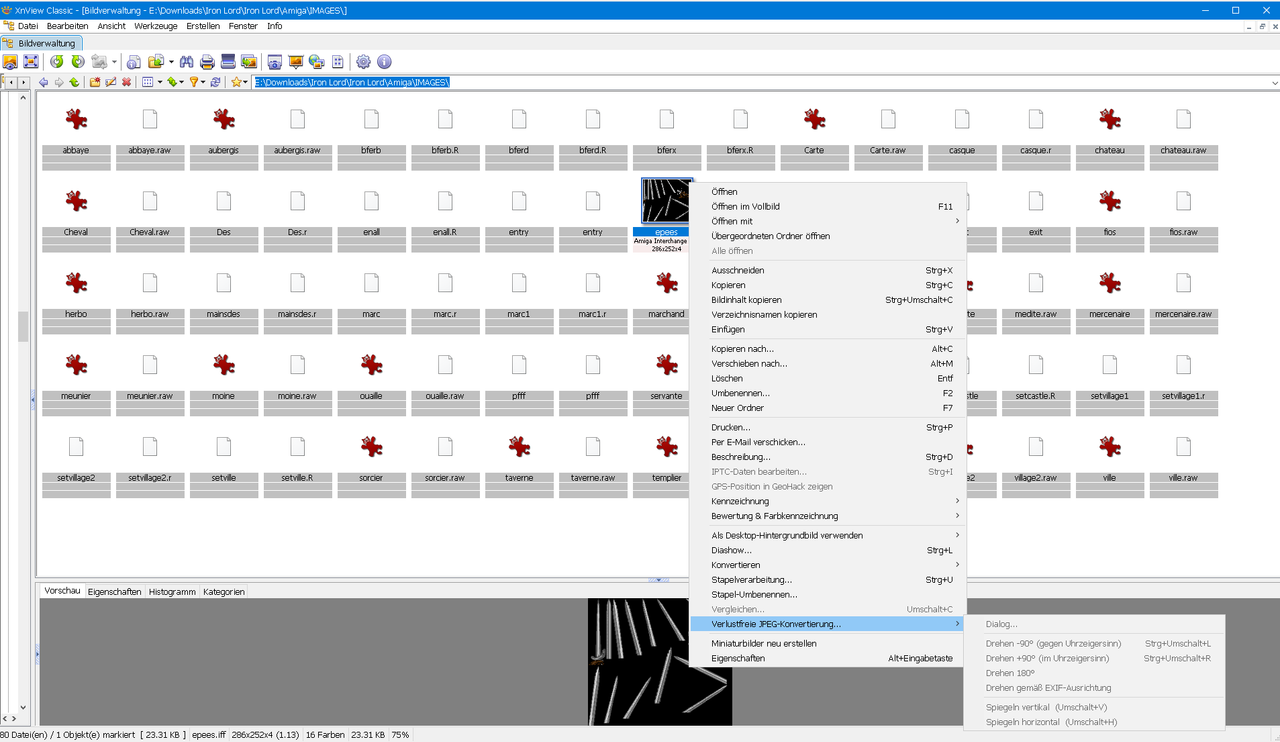Viewport: 1280px width, 742px height.
Task: Click the copy-to folder toolbar icon
Action: (x=155, y=62)
